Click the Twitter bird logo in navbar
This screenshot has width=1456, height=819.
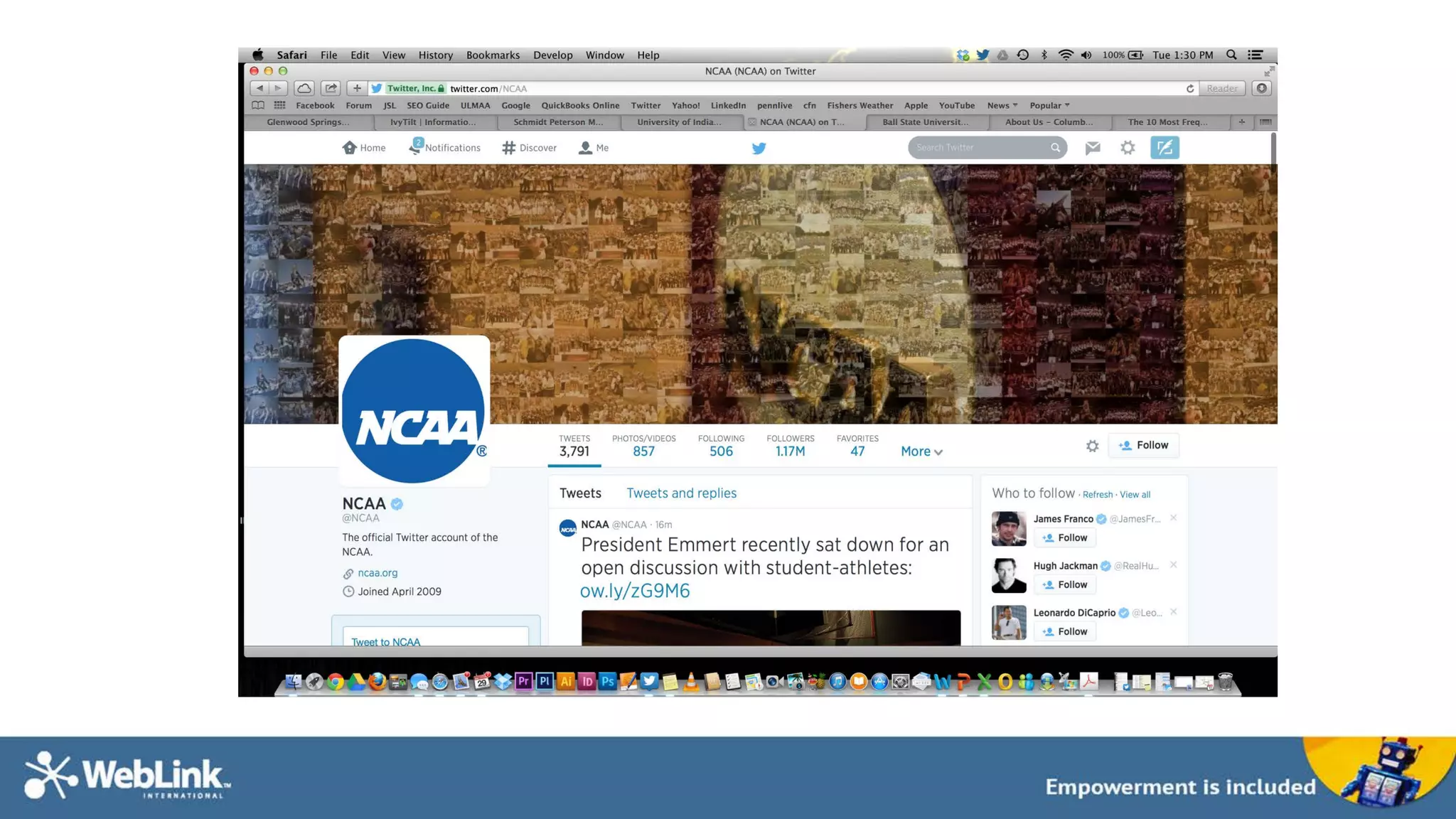(759, 148)
